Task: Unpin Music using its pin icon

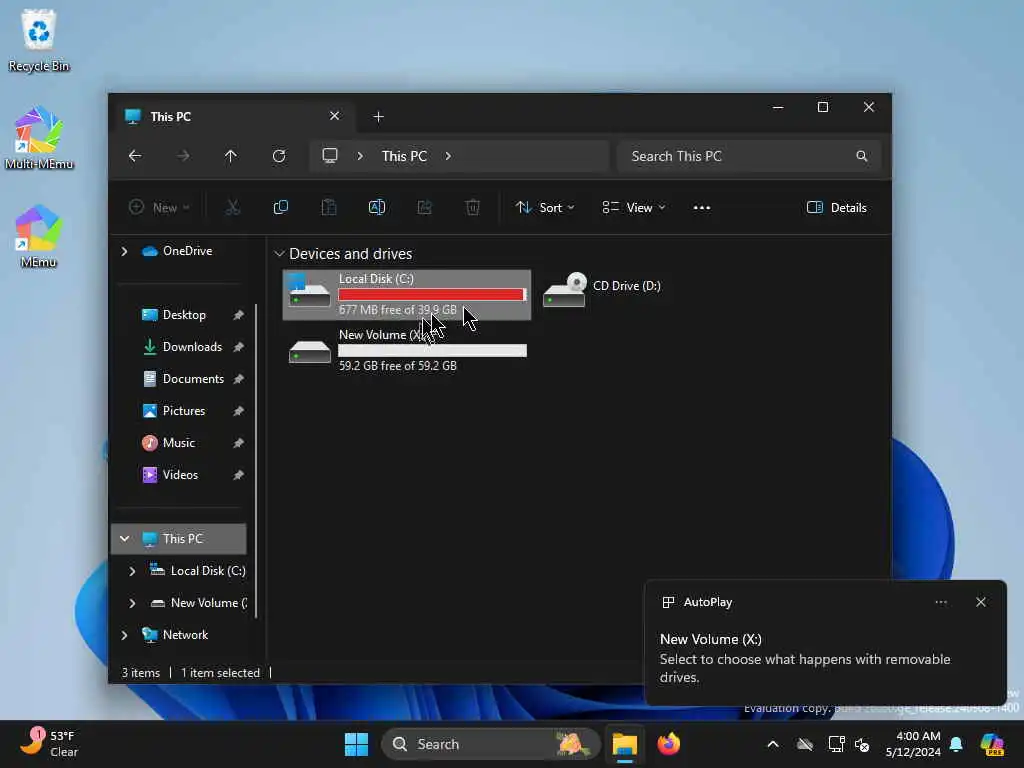Action: coord(238,443)
